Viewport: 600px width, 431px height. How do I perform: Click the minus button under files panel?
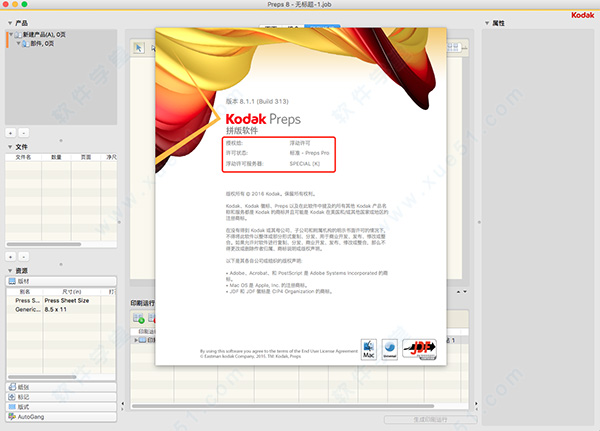pos(24,257)
